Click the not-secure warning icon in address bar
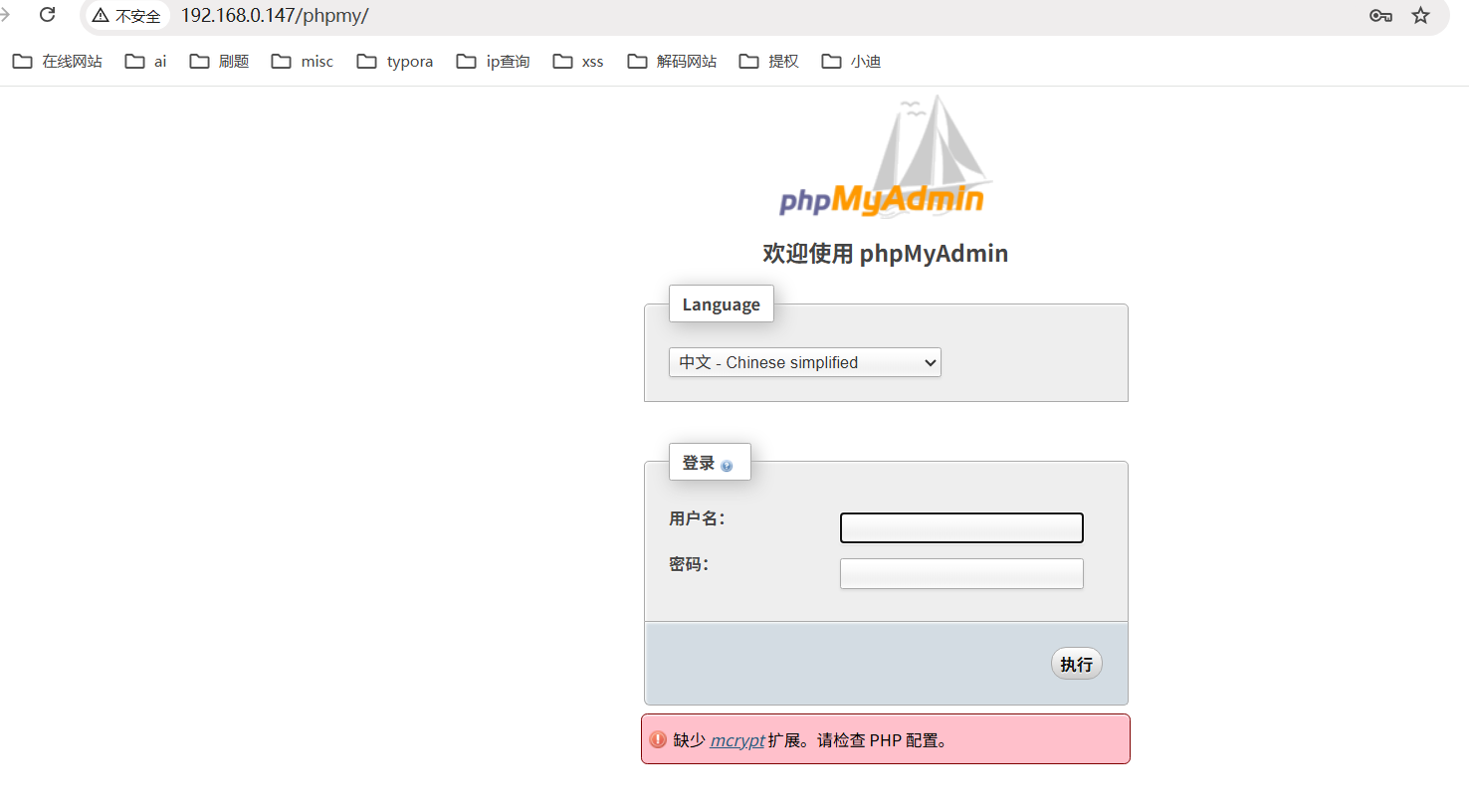This screenshot has height=812, width=1469. pos(101,15)
